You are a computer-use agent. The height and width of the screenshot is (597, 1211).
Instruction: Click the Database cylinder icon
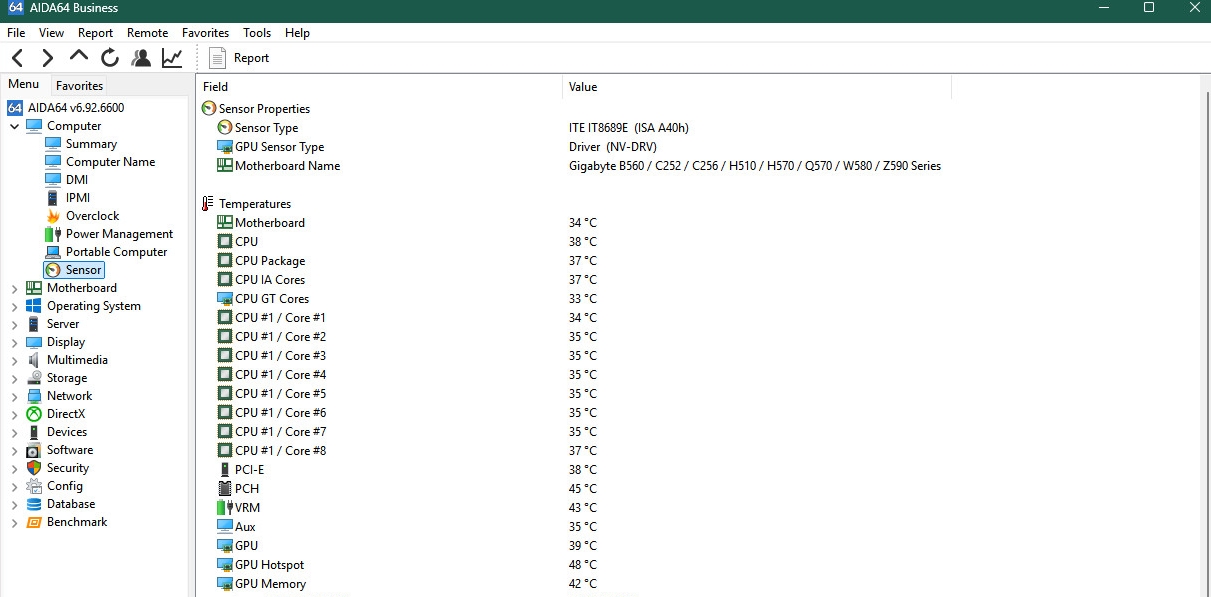[34, 504]
